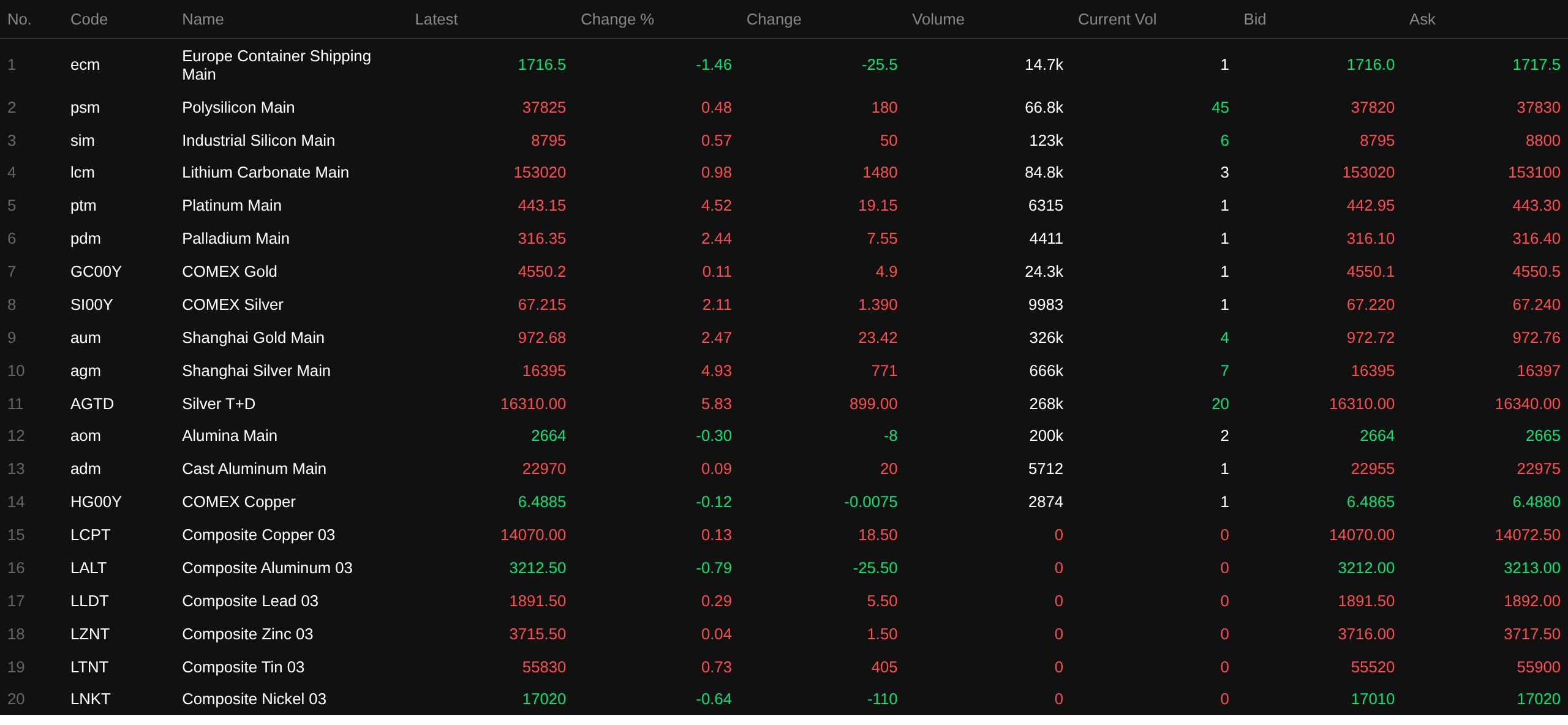This screenshot has height=725, width=1568.
Task: Select the Industrial Silicon Main name
Action: (258, 141)
